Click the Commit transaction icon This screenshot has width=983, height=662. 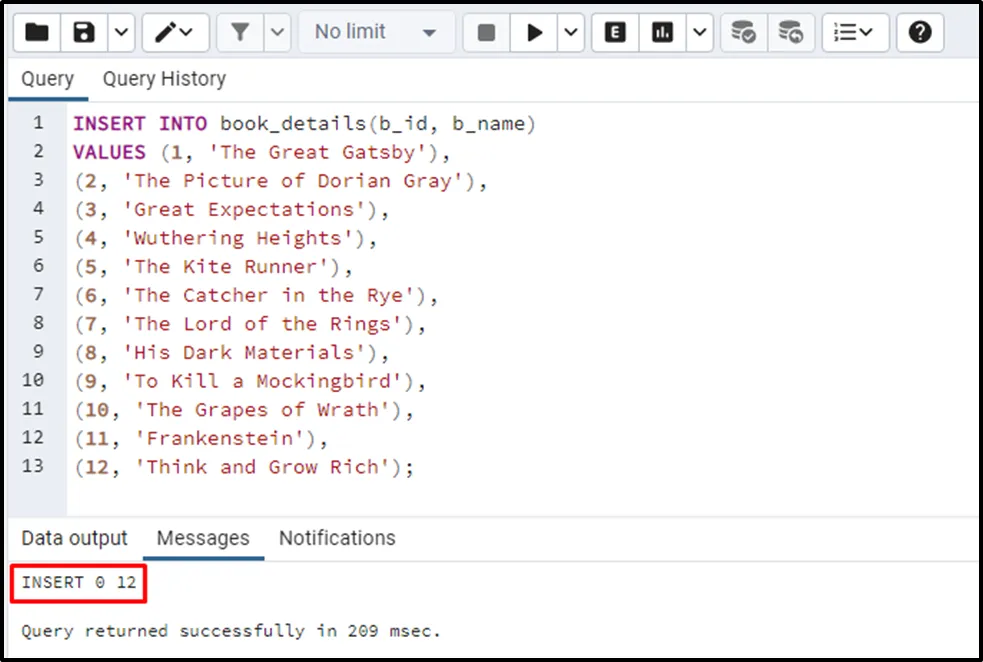[743, 33]
